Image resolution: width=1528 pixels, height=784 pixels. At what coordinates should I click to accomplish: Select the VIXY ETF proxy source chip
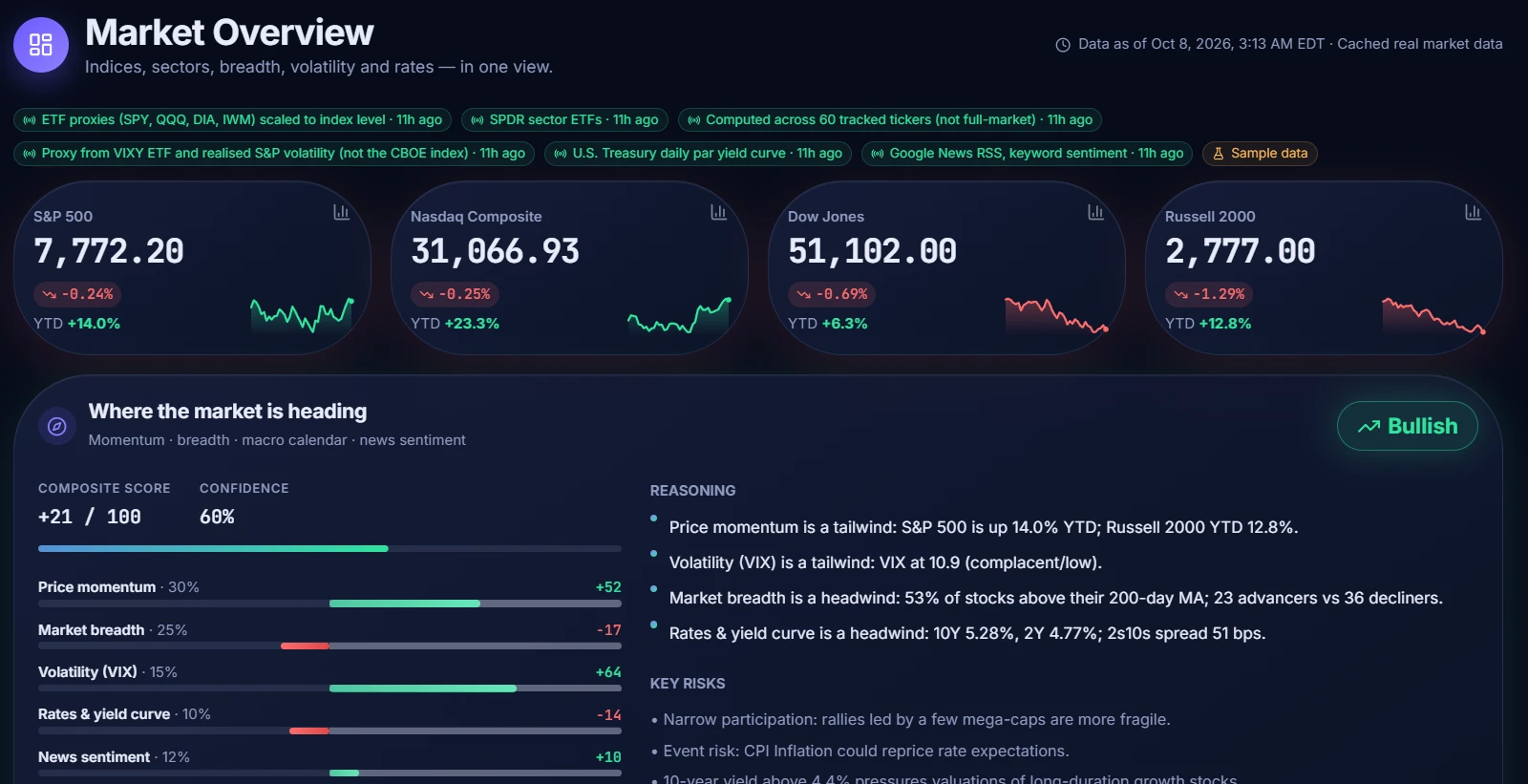(274, 154)
